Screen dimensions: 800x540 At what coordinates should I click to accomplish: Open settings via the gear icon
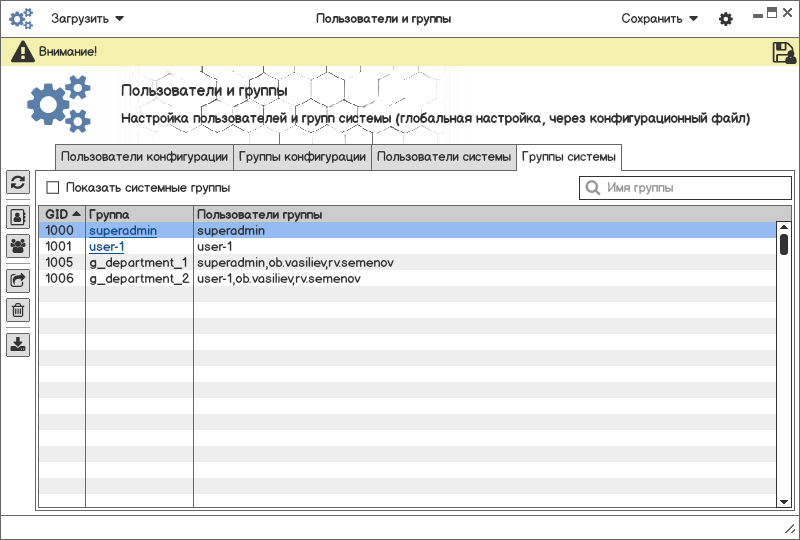pos(726,19)
